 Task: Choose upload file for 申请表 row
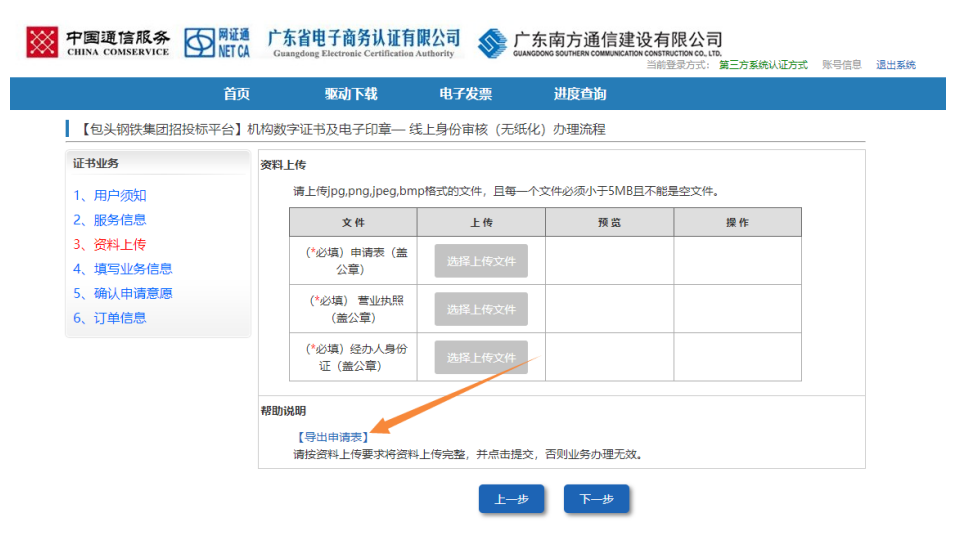pos(481,261)
